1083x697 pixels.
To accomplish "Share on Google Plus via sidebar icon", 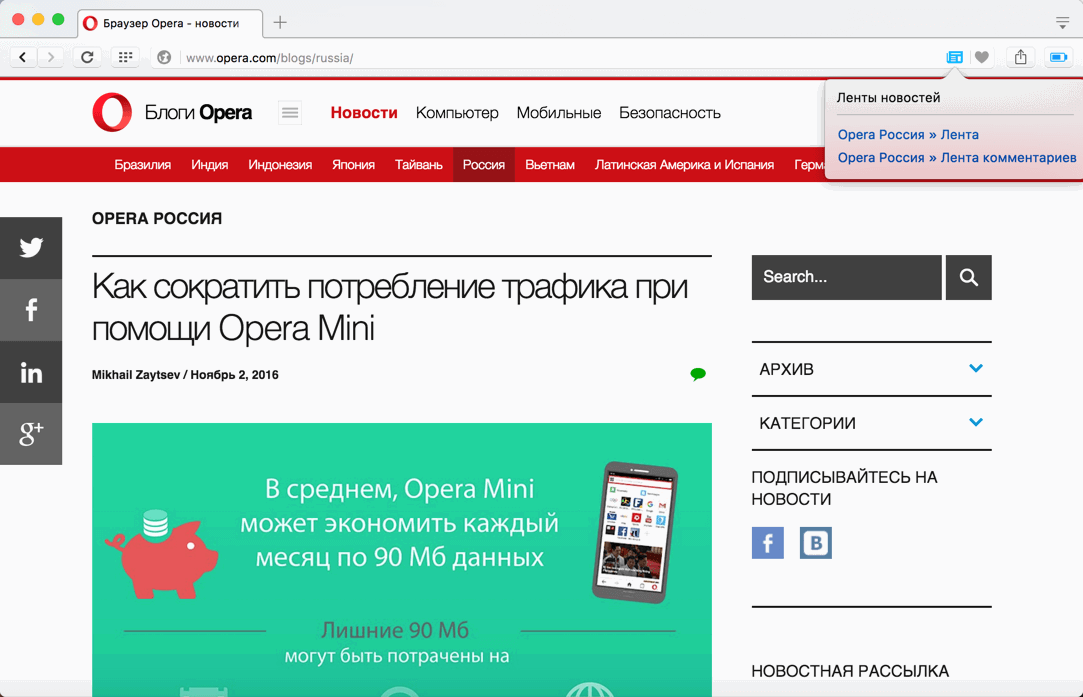I will 31,434.
